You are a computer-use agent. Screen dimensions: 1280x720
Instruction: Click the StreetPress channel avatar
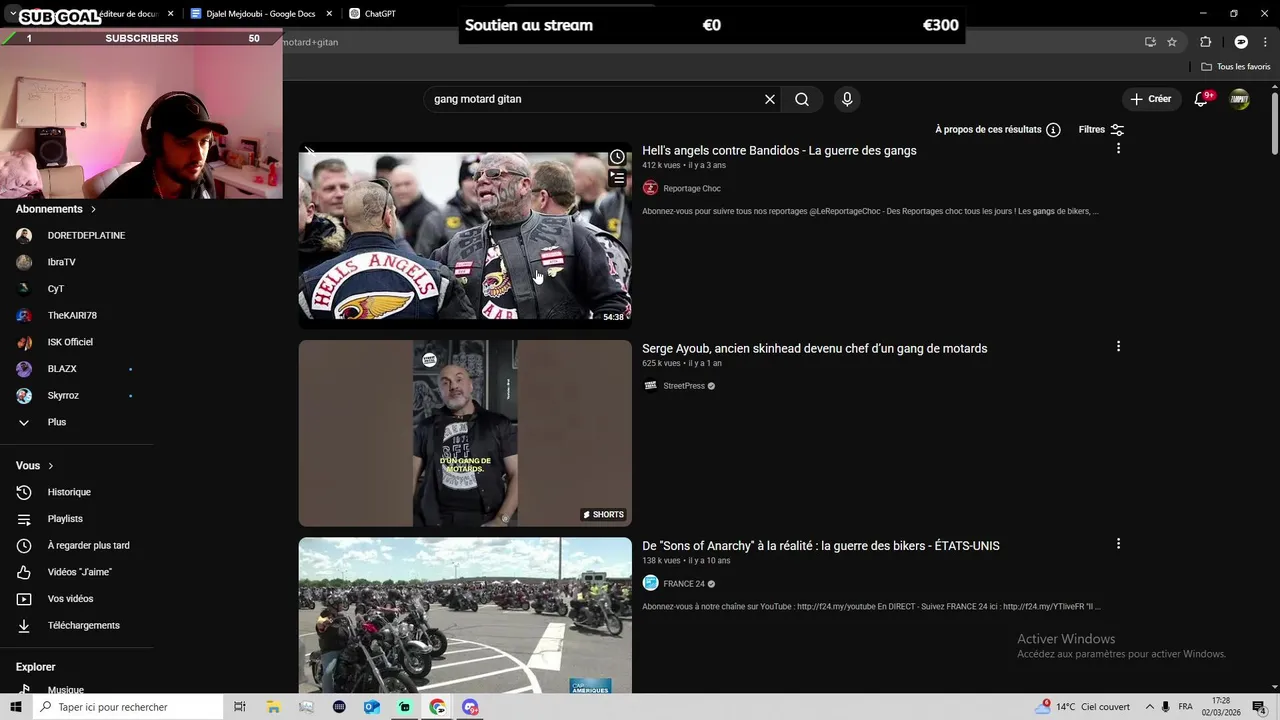pos(650,386)
